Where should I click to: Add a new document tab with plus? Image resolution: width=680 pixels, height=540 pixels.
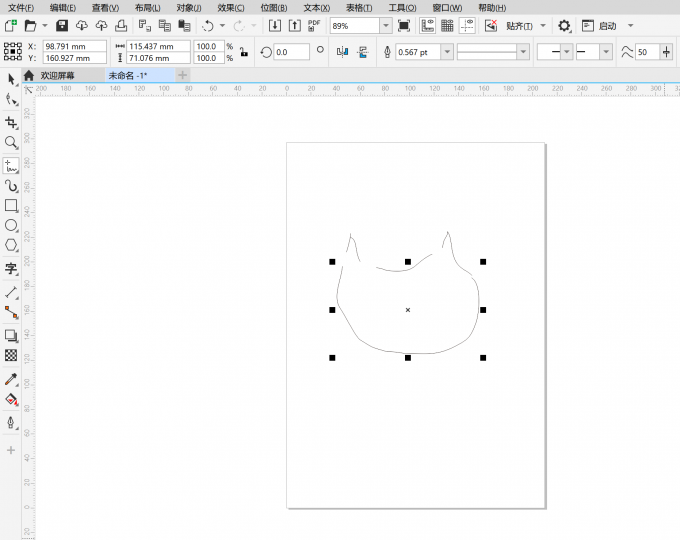point(183,75)
